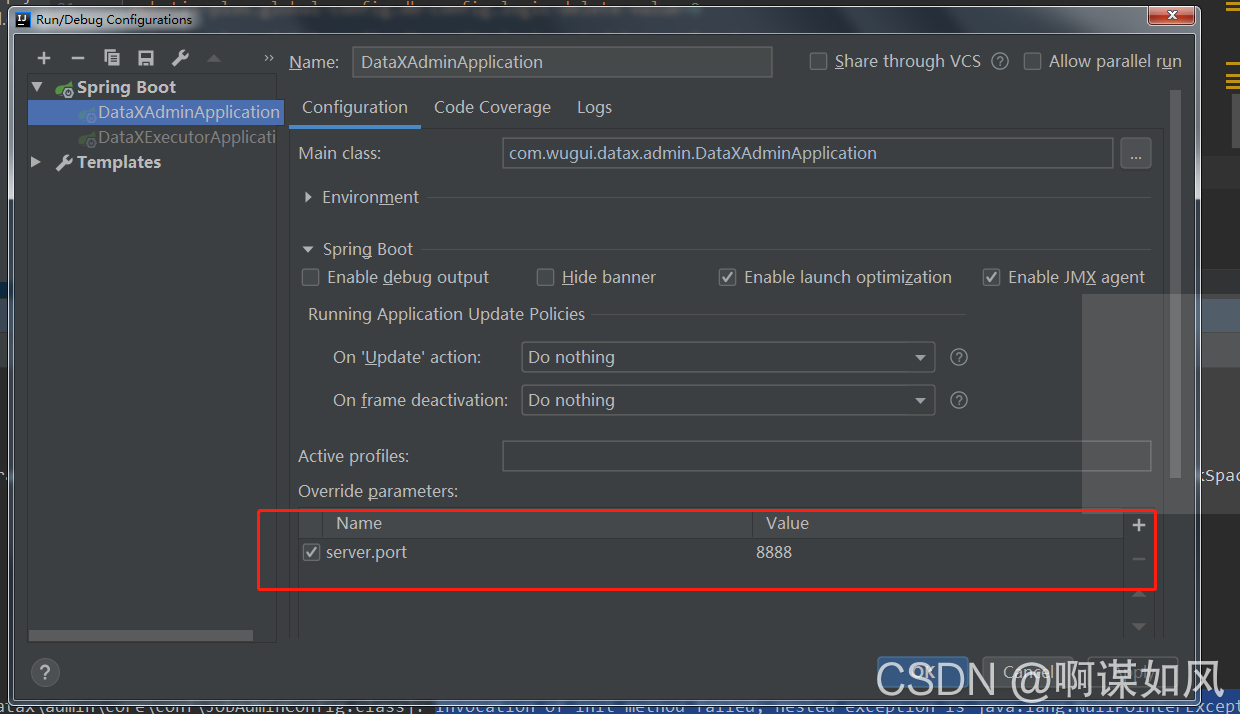Open edit templates wrench icon

180,58
